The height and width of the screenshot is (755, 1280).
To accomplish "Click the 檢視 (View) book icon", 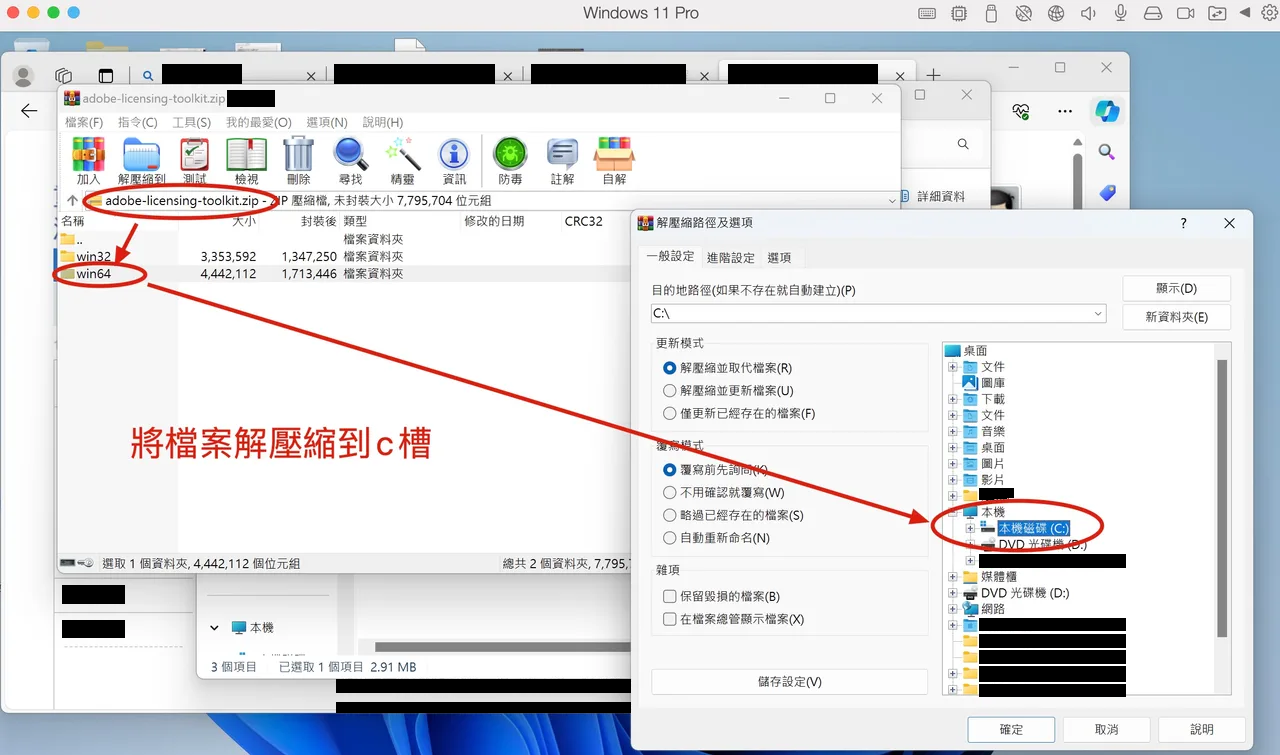I will tap(246, 161).
